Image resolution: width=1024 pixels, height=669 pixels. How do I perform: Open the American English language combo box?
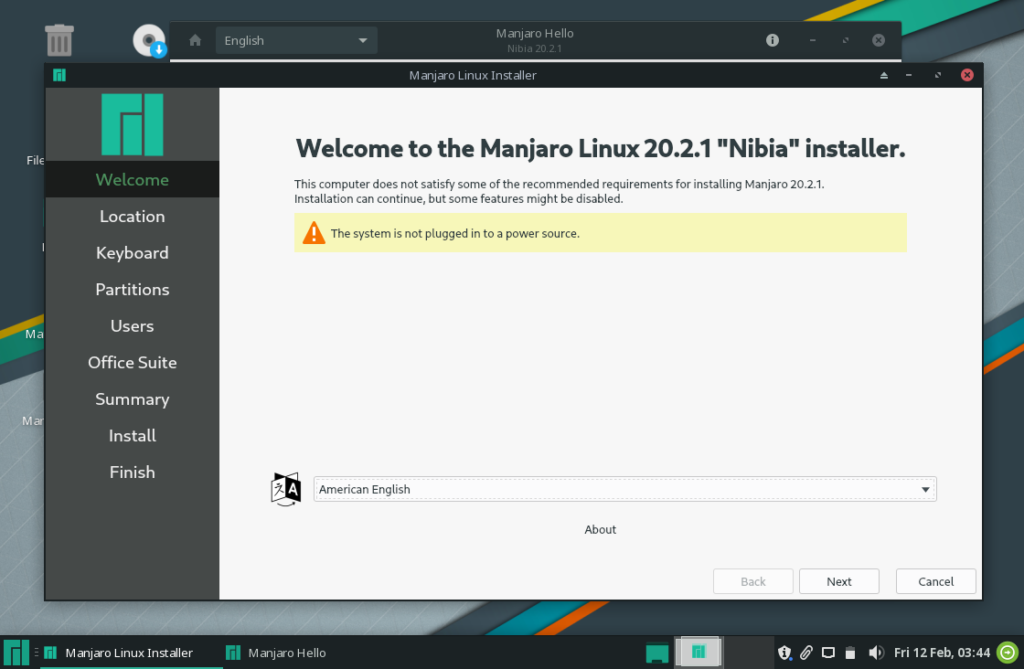pos(625,489)
